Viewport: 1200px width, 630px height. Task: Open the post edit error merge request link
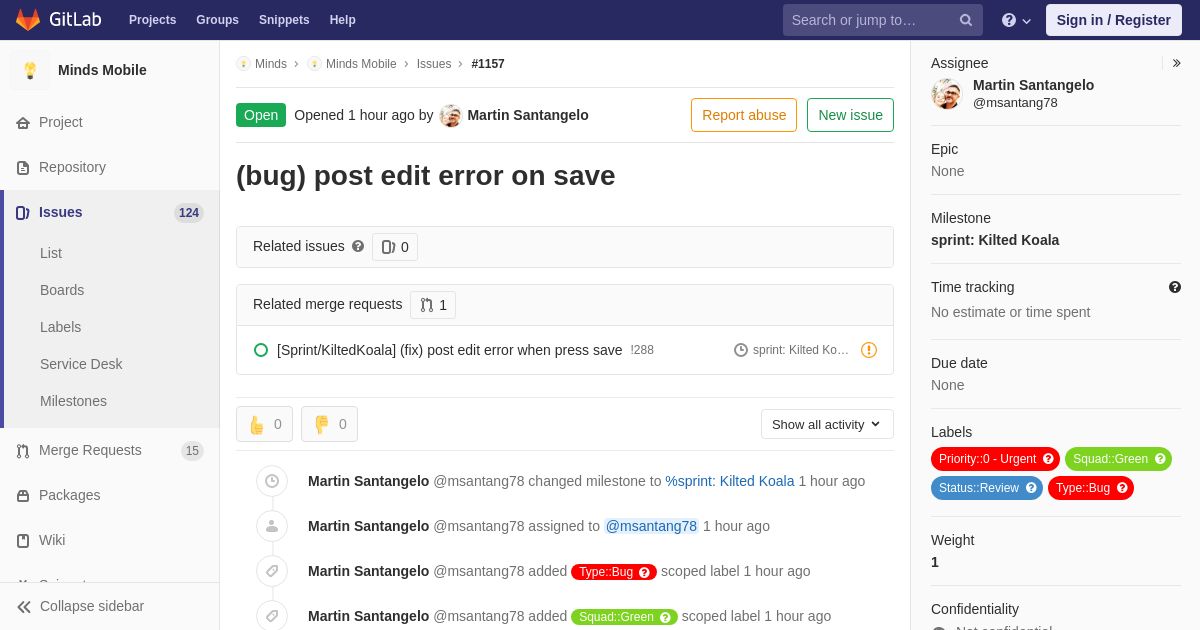pyautogui.click(x=450, y=350)
